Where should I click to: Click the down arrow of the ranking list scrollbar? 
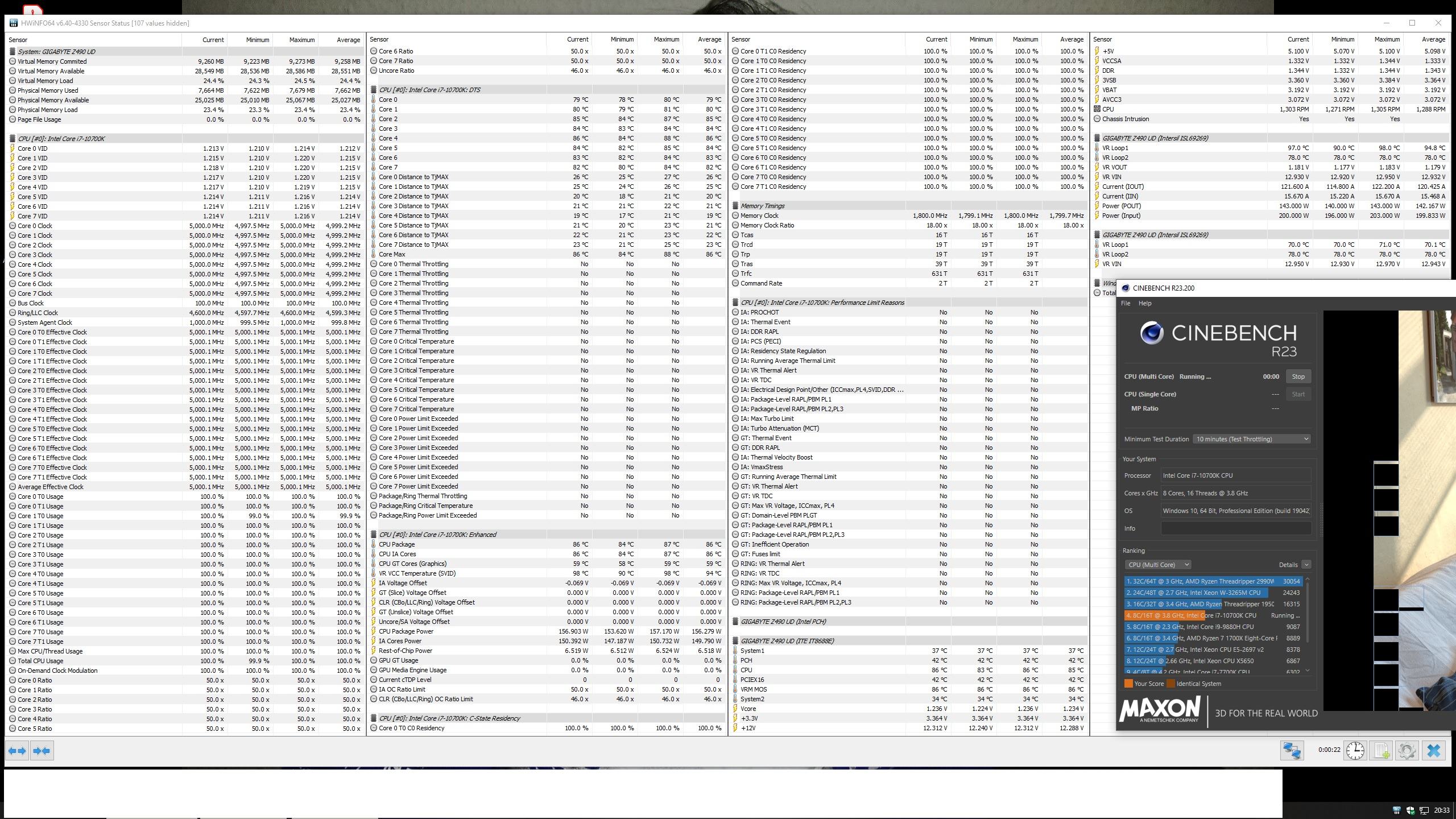click(x=1307, y=671)
